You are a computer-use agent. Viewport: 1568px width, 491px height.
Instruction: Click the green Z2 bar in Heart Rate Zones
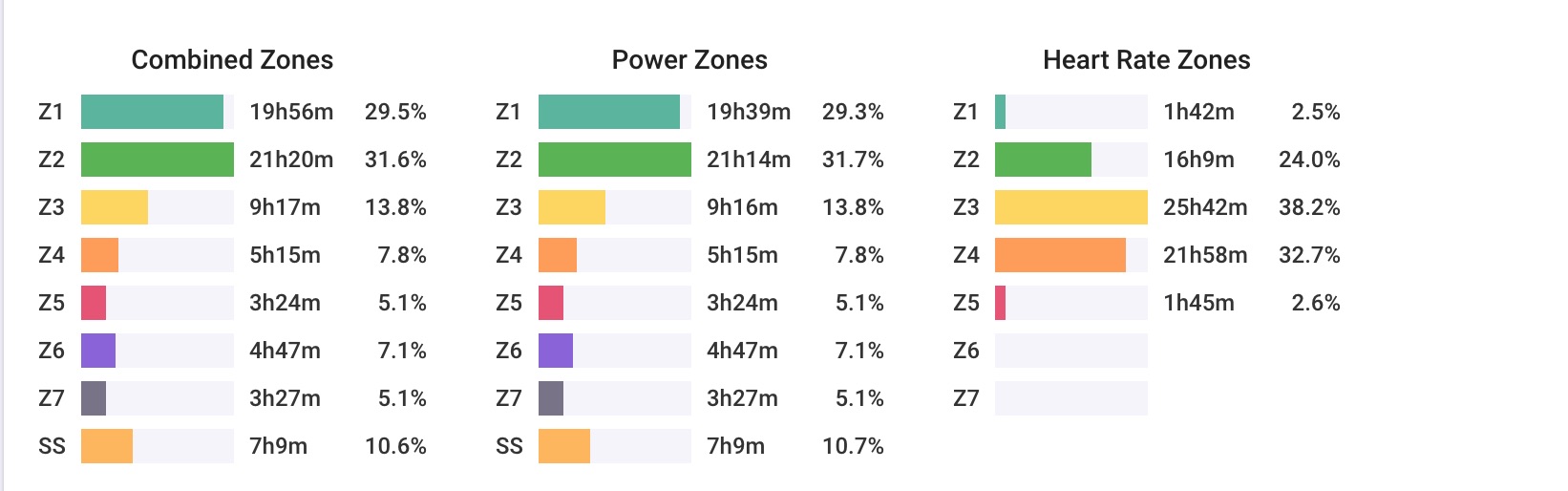[1043, 160]
